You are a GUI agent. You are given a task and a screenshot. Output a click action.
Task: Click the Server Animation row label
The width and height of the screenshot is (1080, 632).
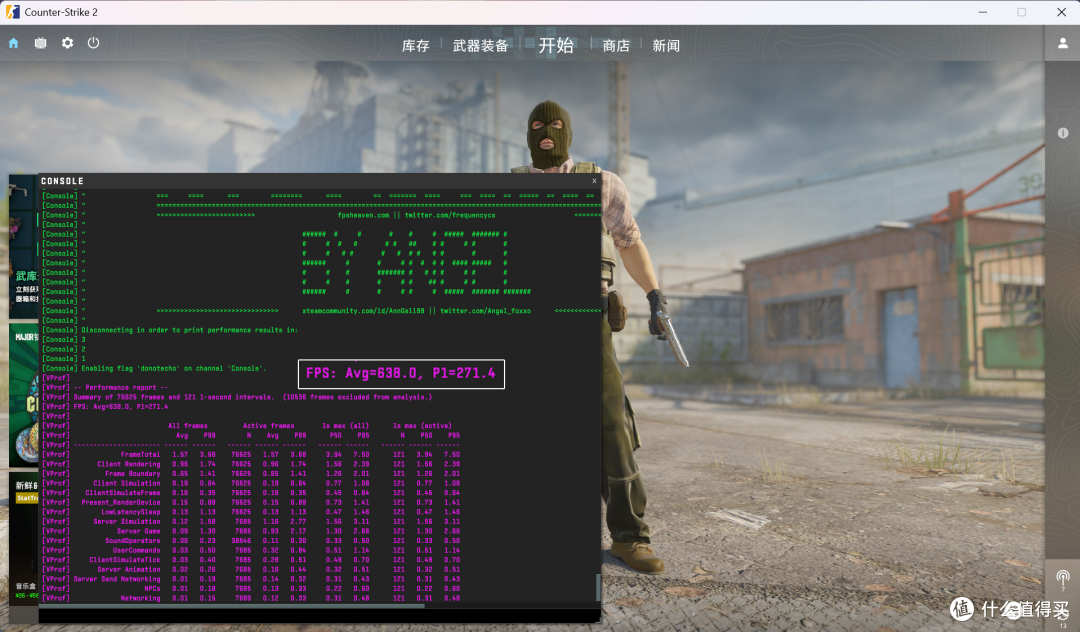tap(129, 569)
